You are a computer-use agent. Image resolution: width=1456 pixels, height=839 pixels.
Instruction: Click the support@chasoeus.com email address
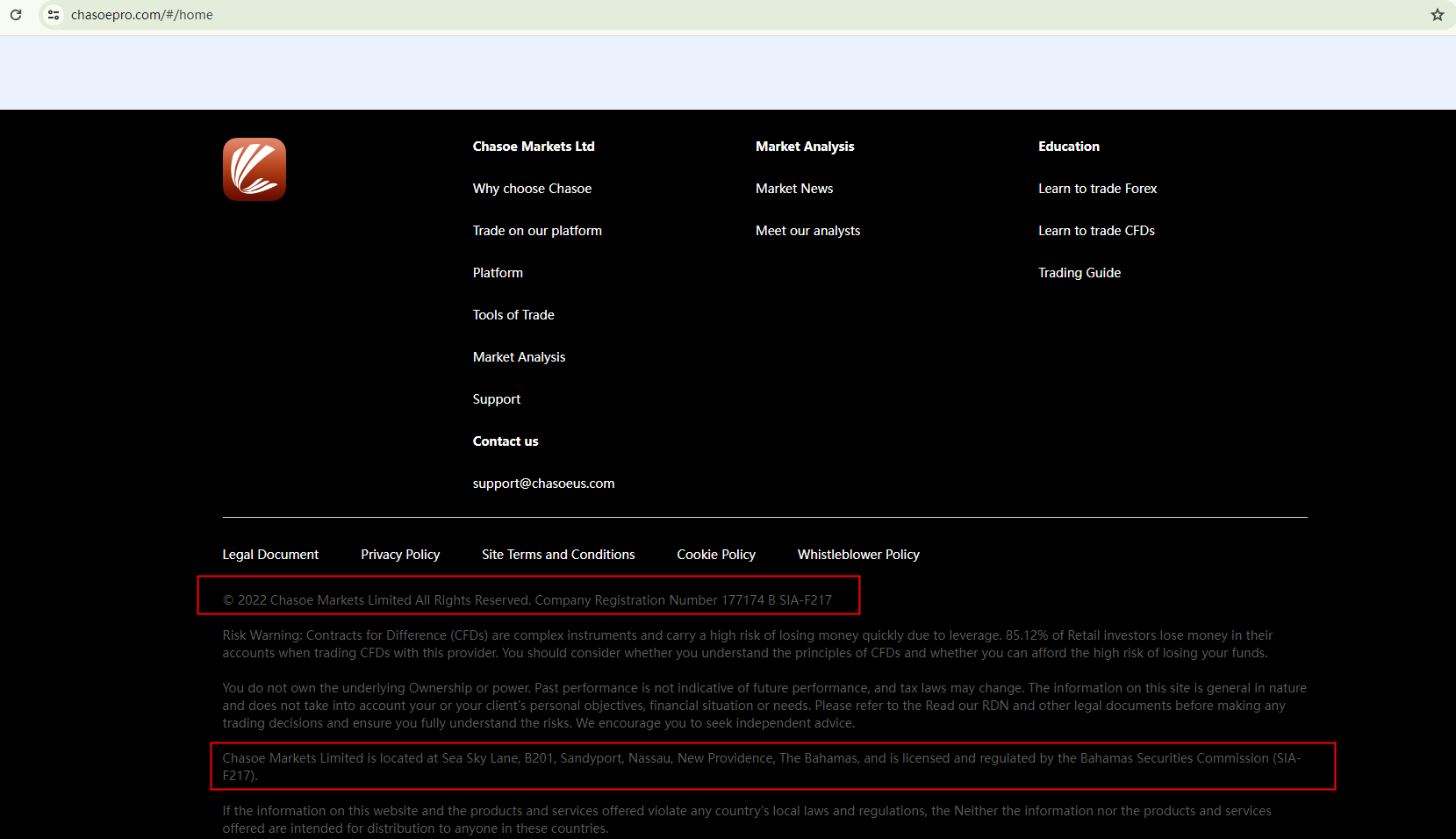coord(543,484)
